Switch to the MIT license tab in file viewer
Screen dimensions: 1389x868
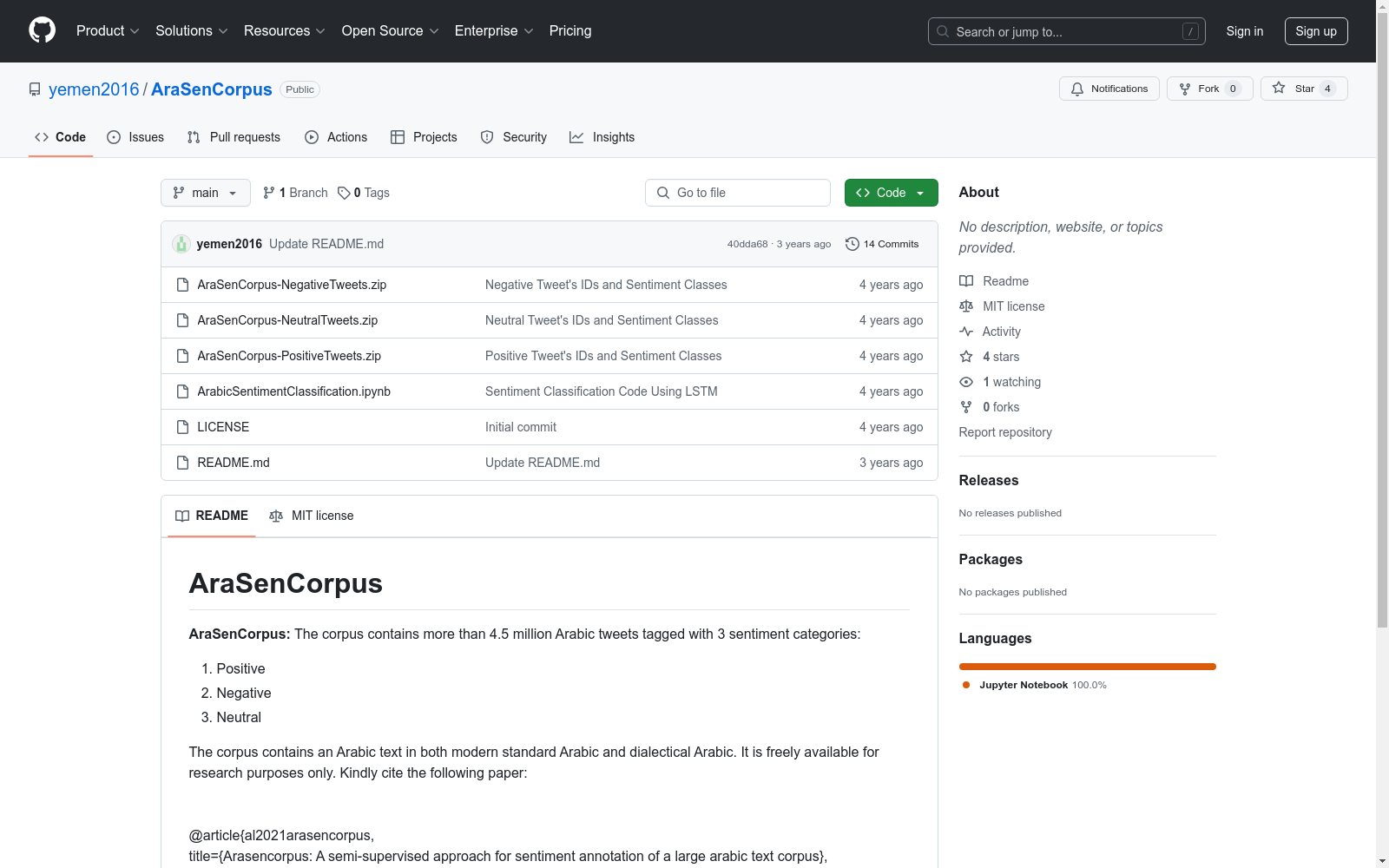(312, 516)
